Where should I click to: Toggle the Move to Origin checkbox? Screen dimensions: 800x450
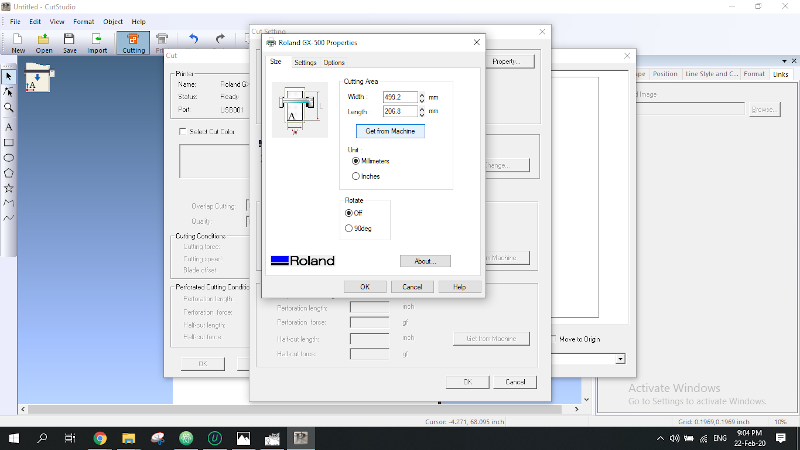[554, 339]
